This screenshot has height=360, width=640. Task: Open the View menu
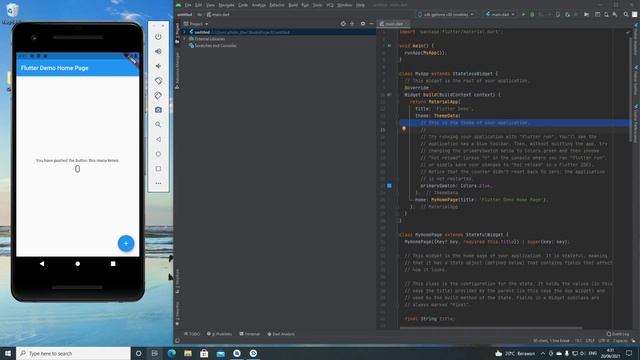(210, 5)
